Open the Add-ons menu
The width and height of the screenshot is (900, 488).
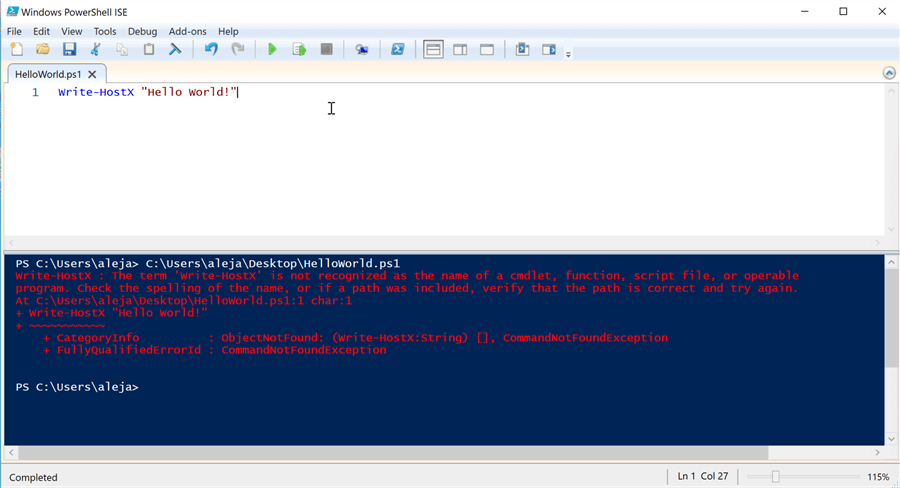pyautogui.click(x=187, y=32)
